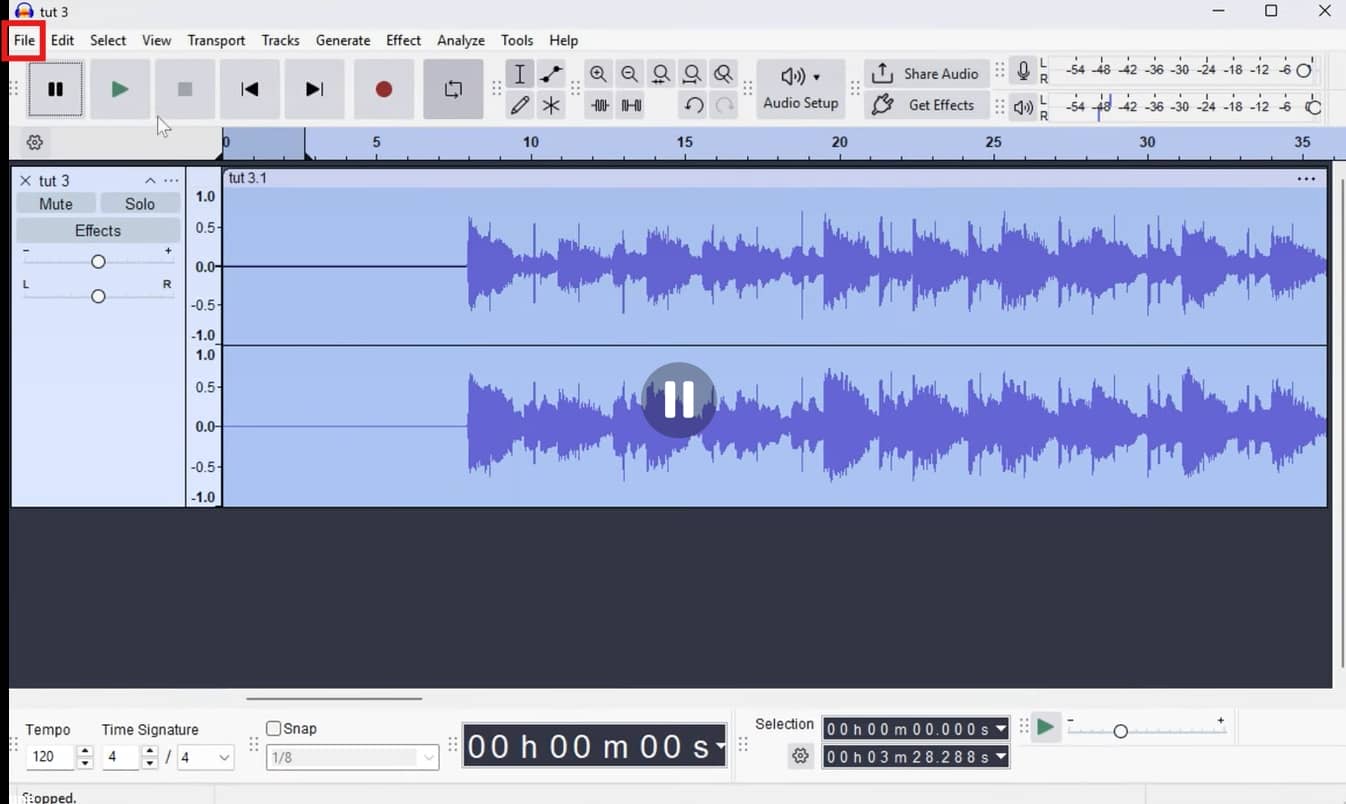The width and height of the screenshot is (1346, 804).
Task: Click the Undo arrow icon
Action: click(x=693, y=105)
